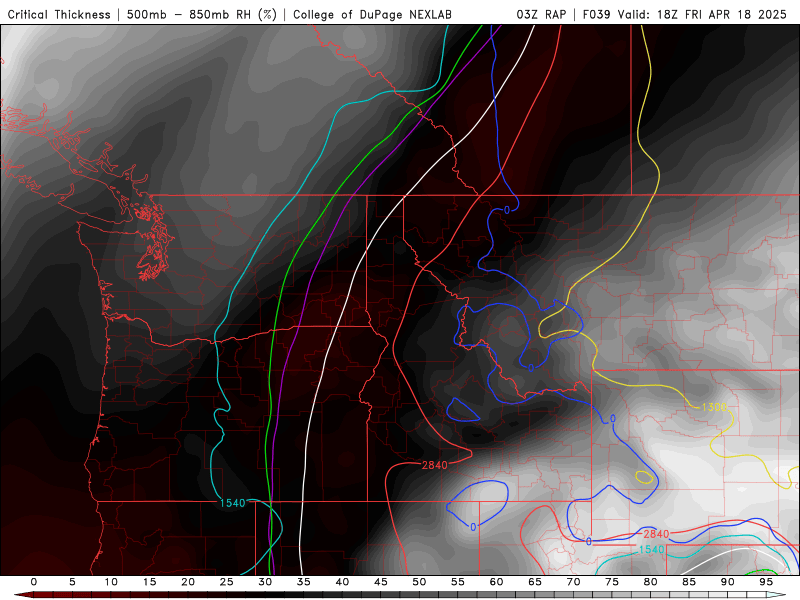800x600 pixels.
Task: Click colorbar scale value "70"
Action: [573, 582]
